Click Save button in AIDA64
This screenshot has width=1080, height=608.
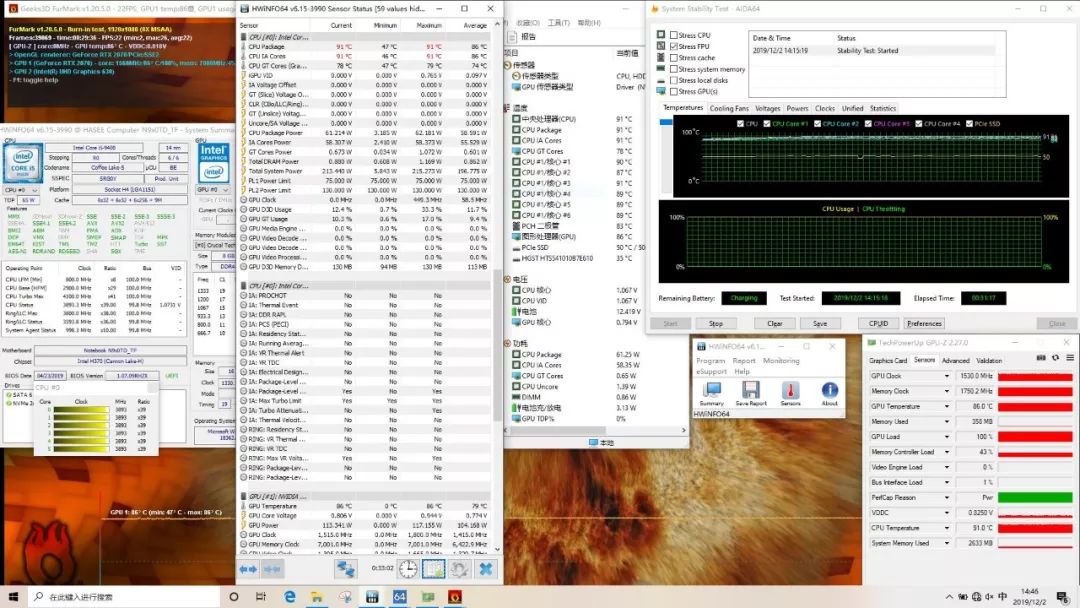click(820, 323)
